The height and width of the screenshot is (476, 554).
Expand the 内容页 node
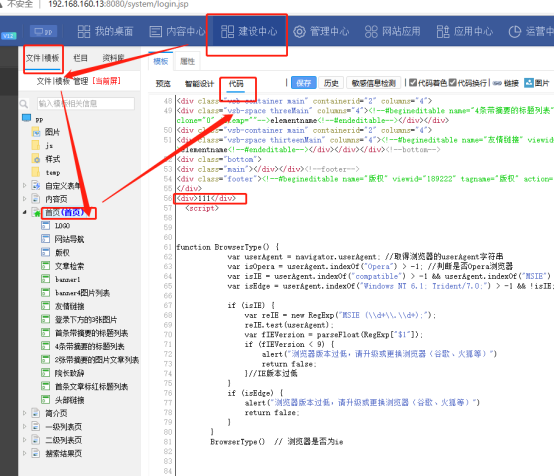tap(24, 199)
